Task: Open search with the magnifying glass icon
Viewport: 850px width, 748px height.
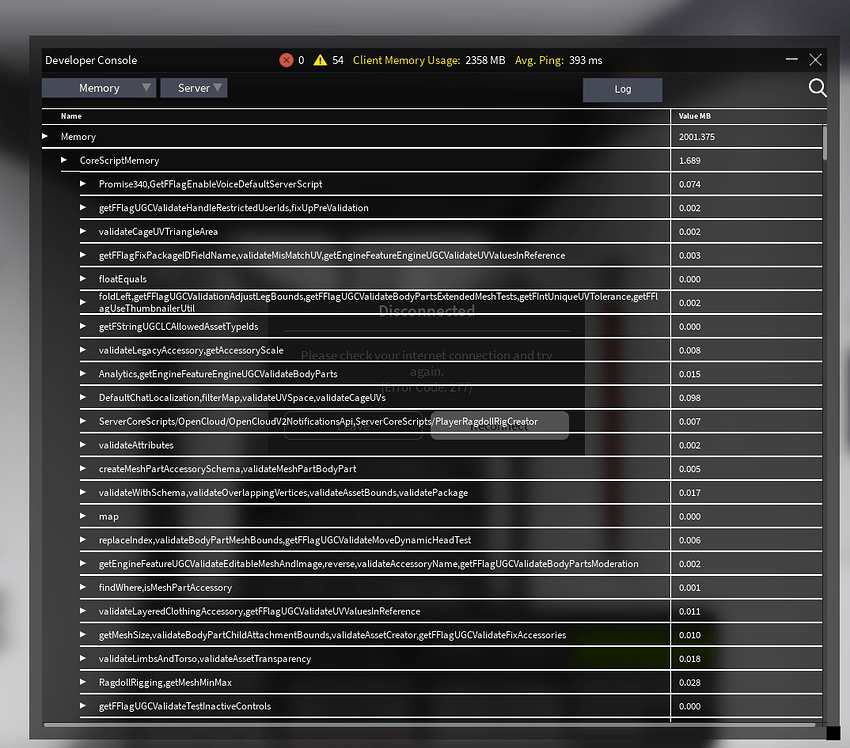Action: [817, 88]
